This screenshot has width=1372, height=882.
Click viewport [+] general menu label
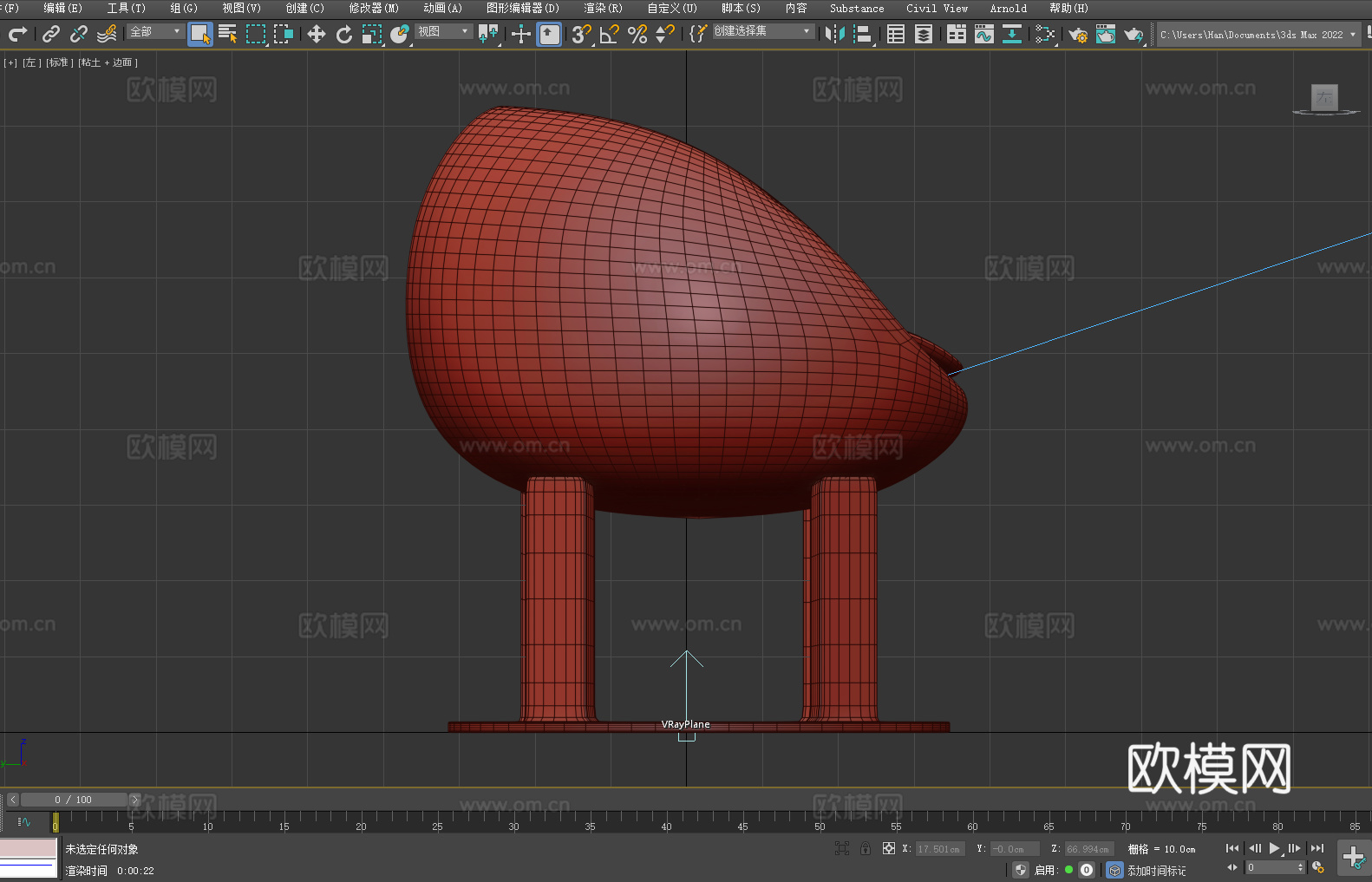coord(10,62)
